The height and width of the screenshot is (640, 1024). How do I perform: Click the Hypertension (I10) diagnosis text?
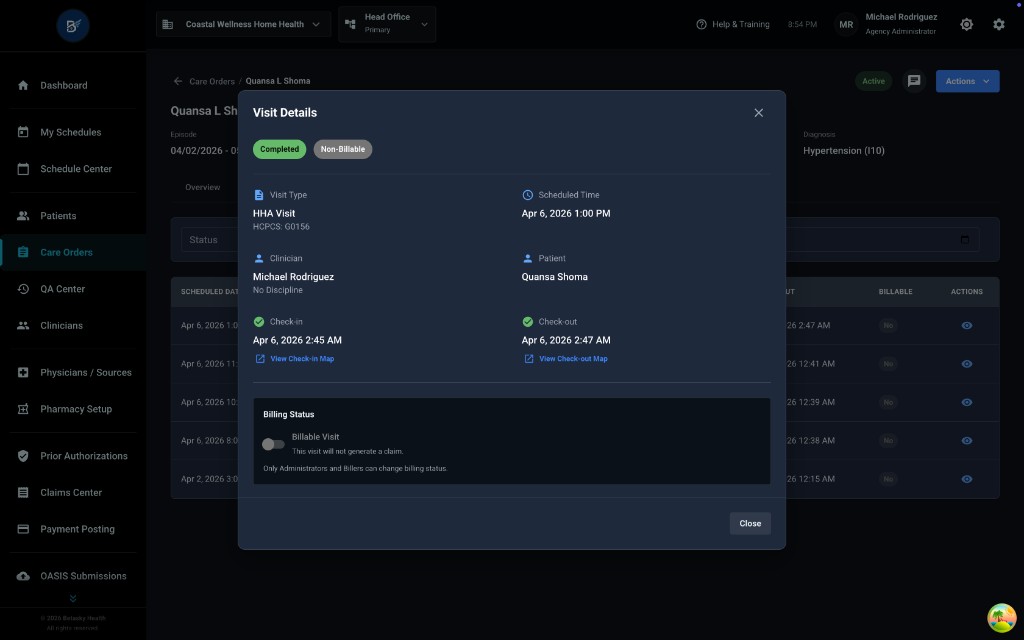(x=843, y=150)
